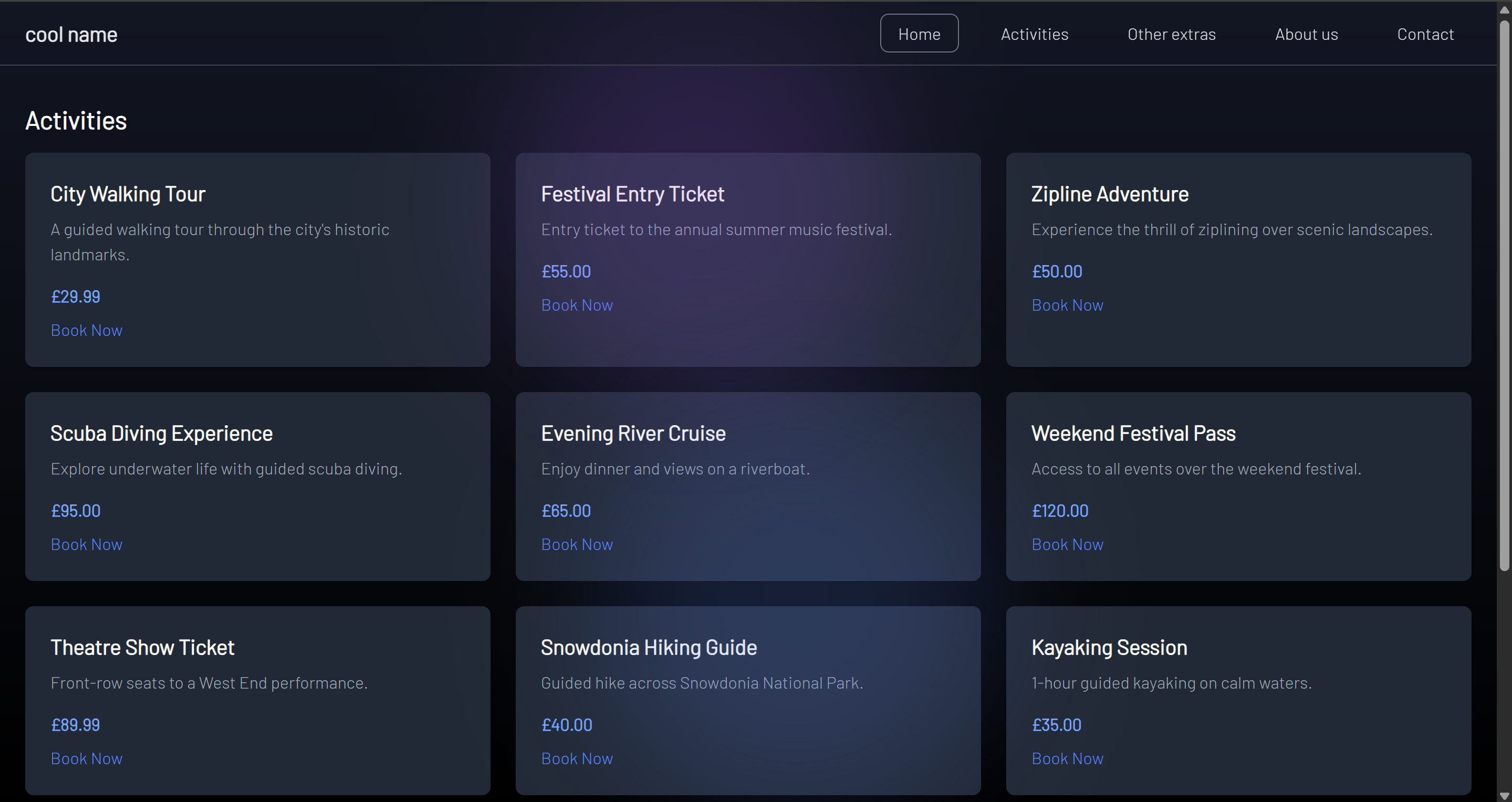Select the Zipline Adventure card title
This screenshot has width=1512, height=802.
pos(1109,194)
